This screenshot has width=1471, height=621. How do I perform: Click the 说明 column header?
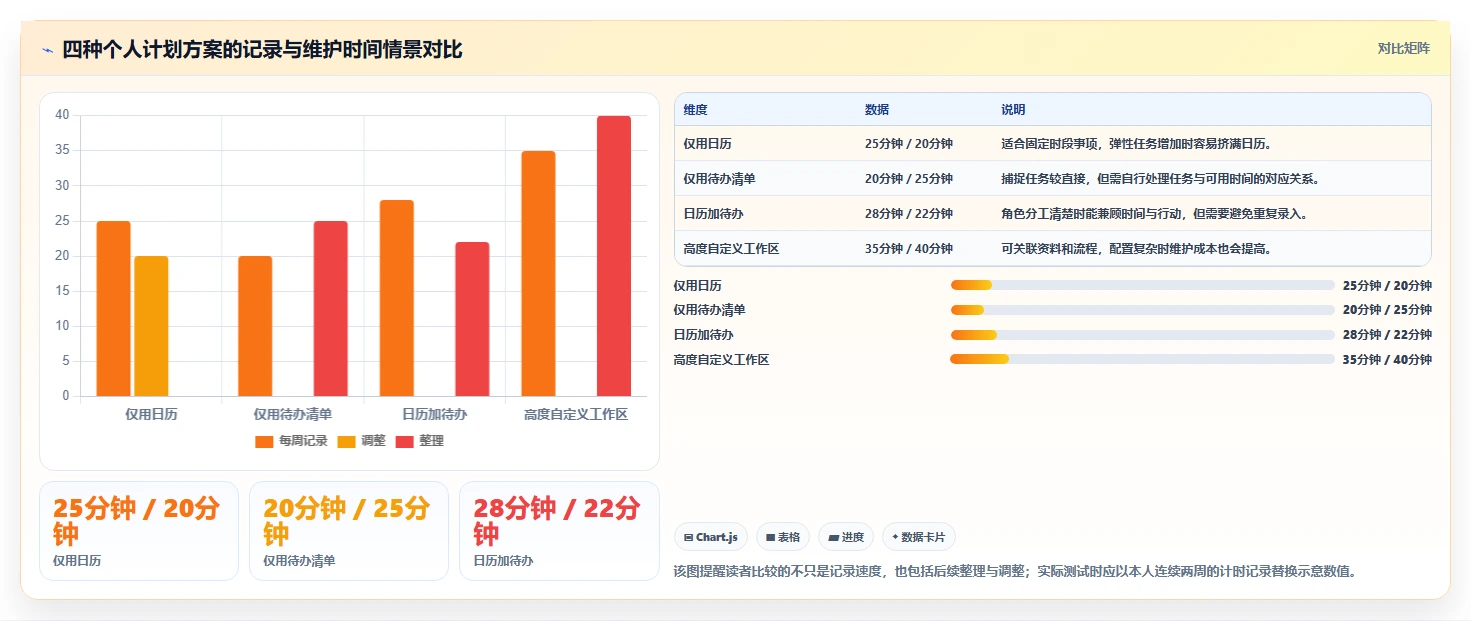click(x=1013, y=110)
